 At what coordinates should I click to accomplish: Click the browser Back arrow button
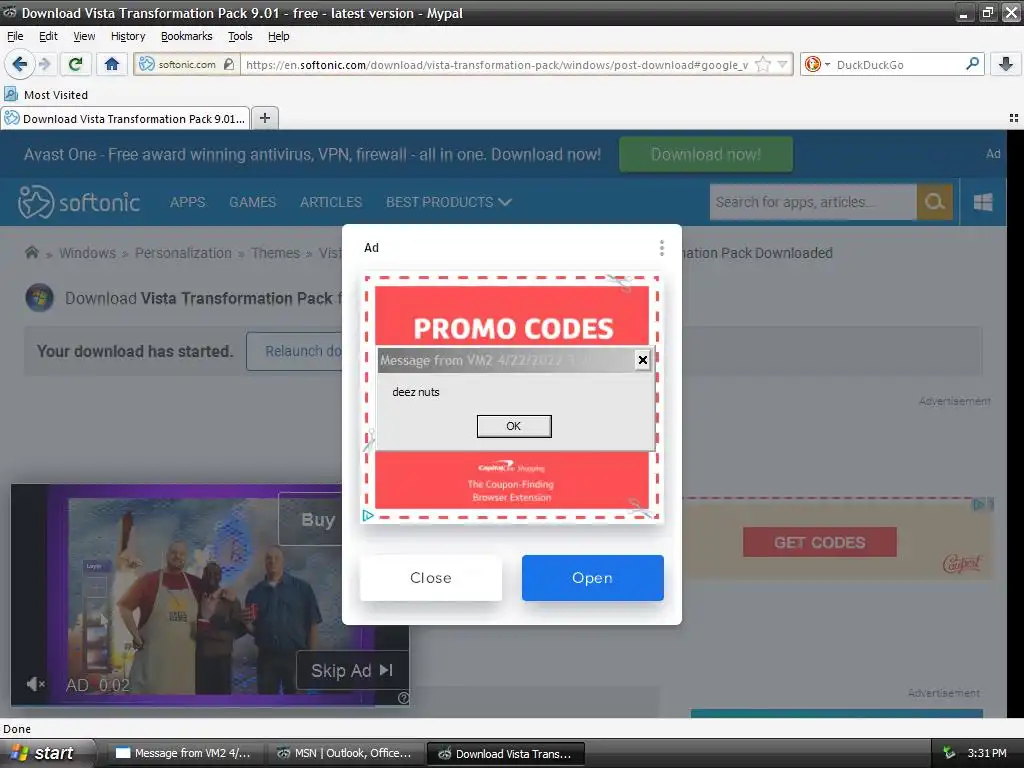20,64
